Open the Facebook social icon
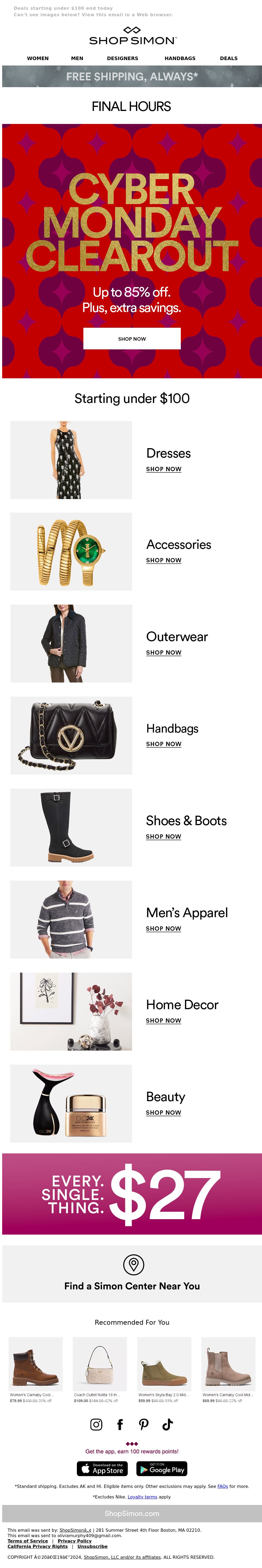Screen dimensions: 262x1568 click(x=120, y=1424)
